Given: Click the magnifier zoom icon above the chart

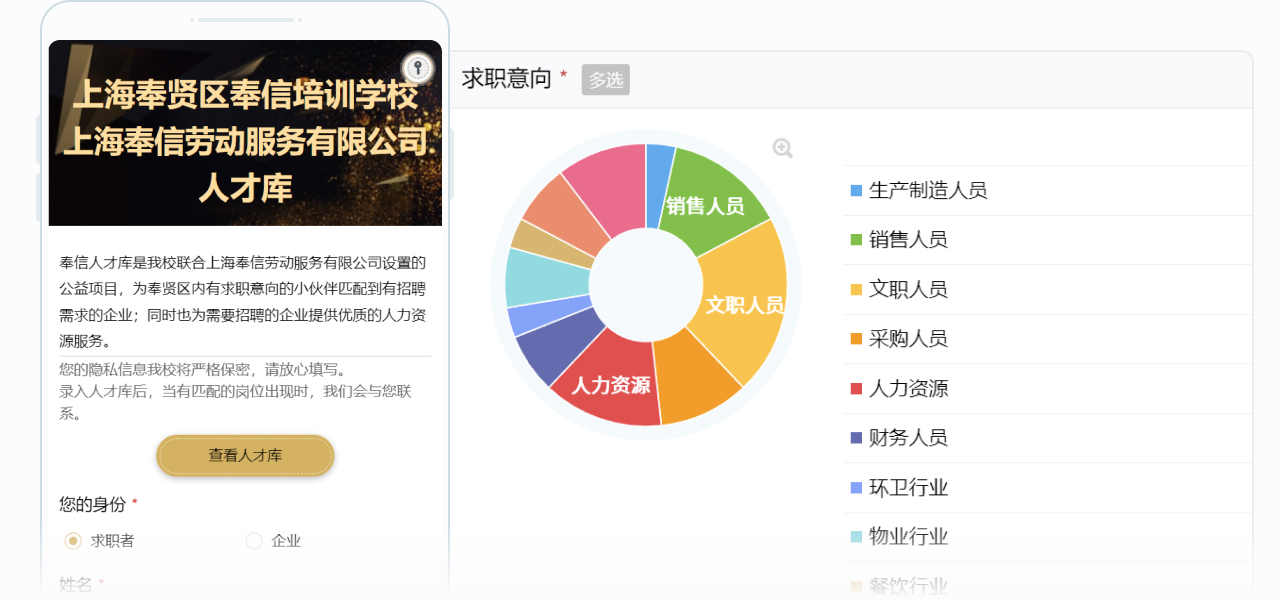Looking at the screenshot, I should click(x=782, y=148).
